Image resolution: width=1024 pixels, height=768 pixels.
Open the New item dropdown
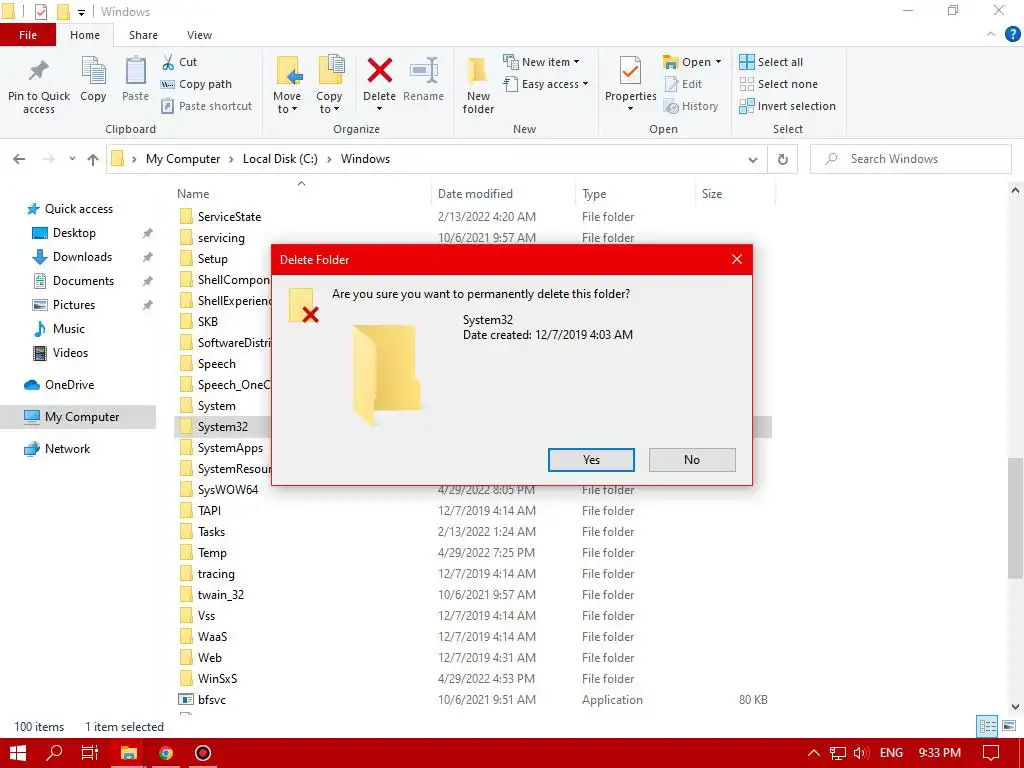541,62
